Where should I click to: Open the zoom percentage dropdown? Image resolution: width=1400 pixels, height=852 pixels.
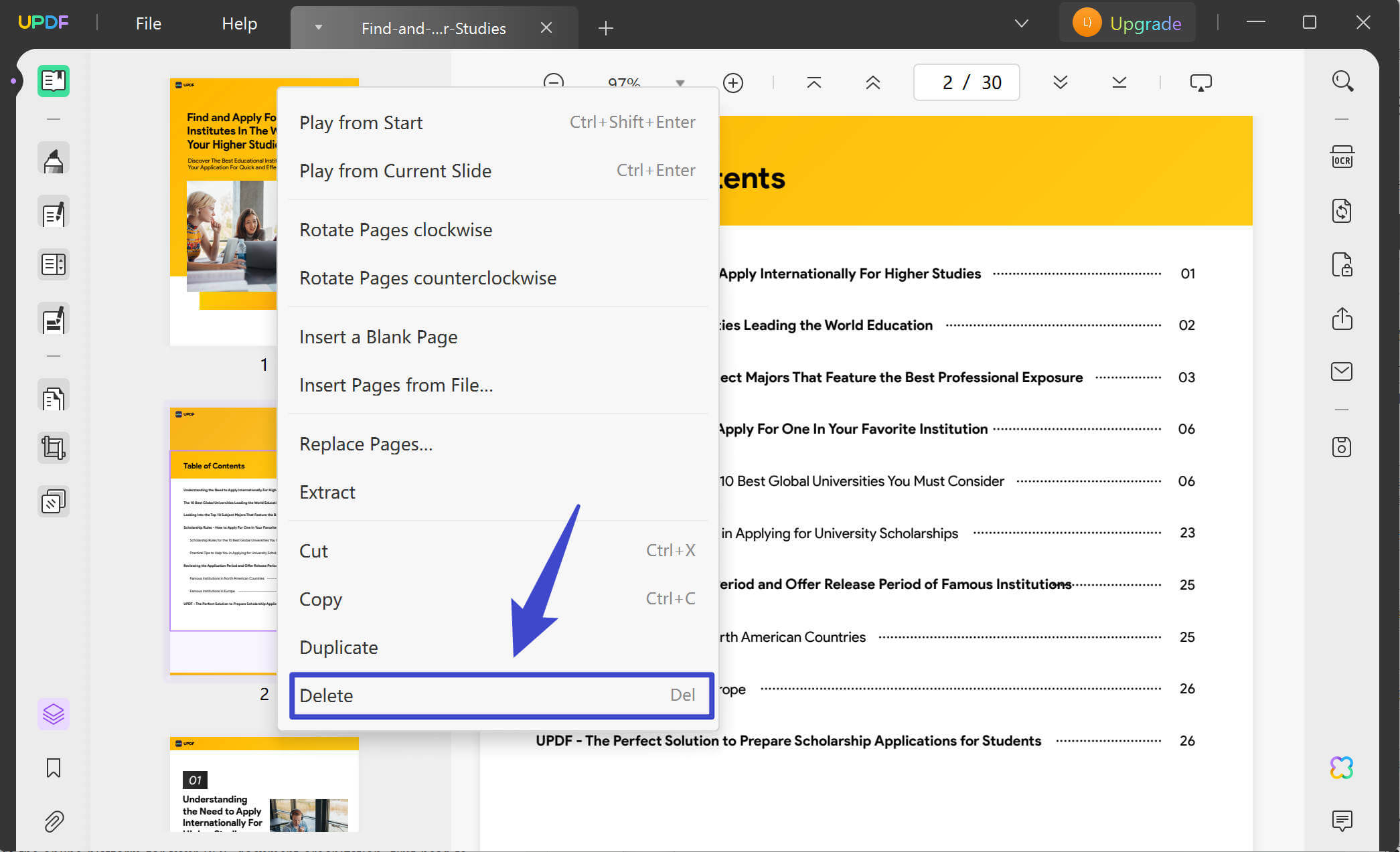tap(680, 82)
